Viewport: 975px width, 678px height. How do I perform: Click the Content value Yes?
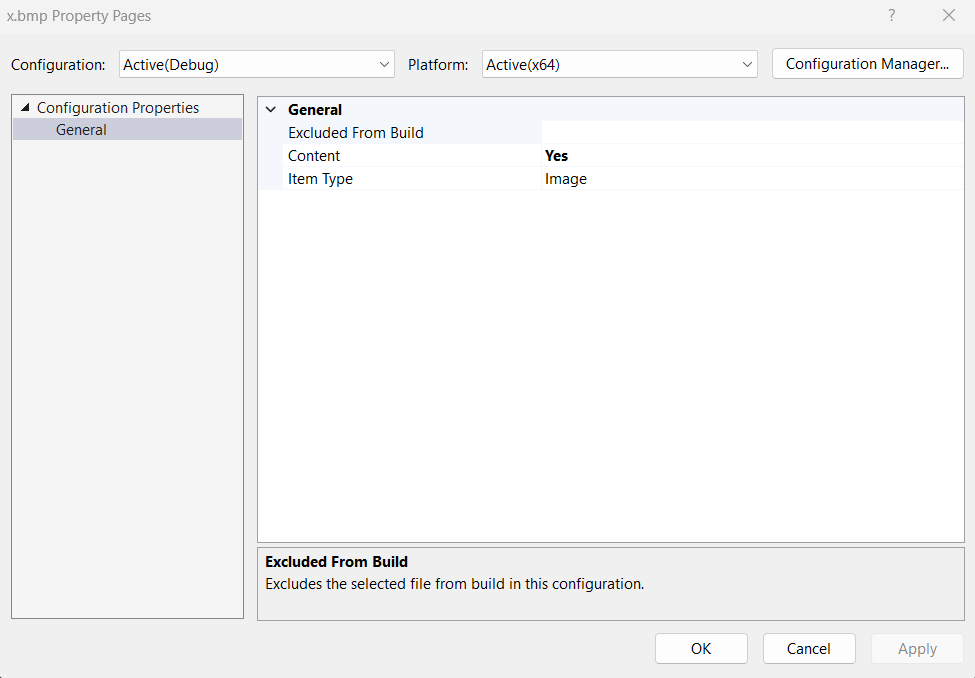(557, 156)
